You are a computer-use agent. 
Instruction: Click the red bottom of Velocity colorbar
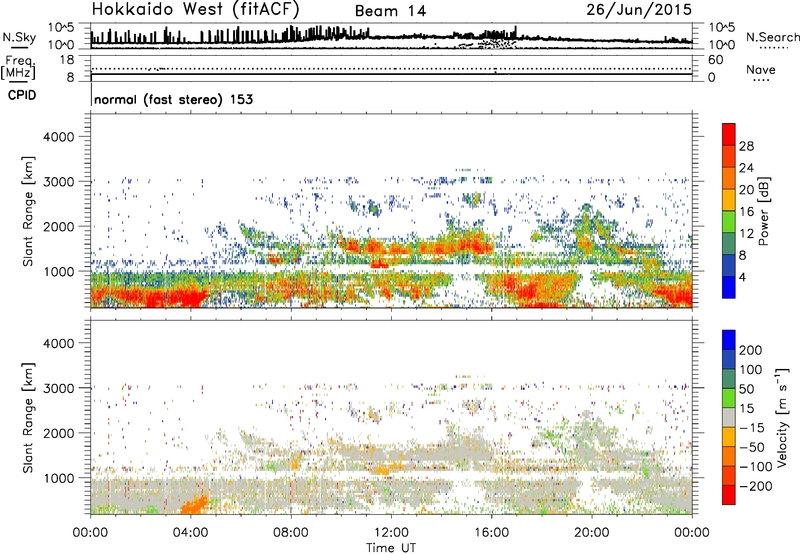[729, 495]
